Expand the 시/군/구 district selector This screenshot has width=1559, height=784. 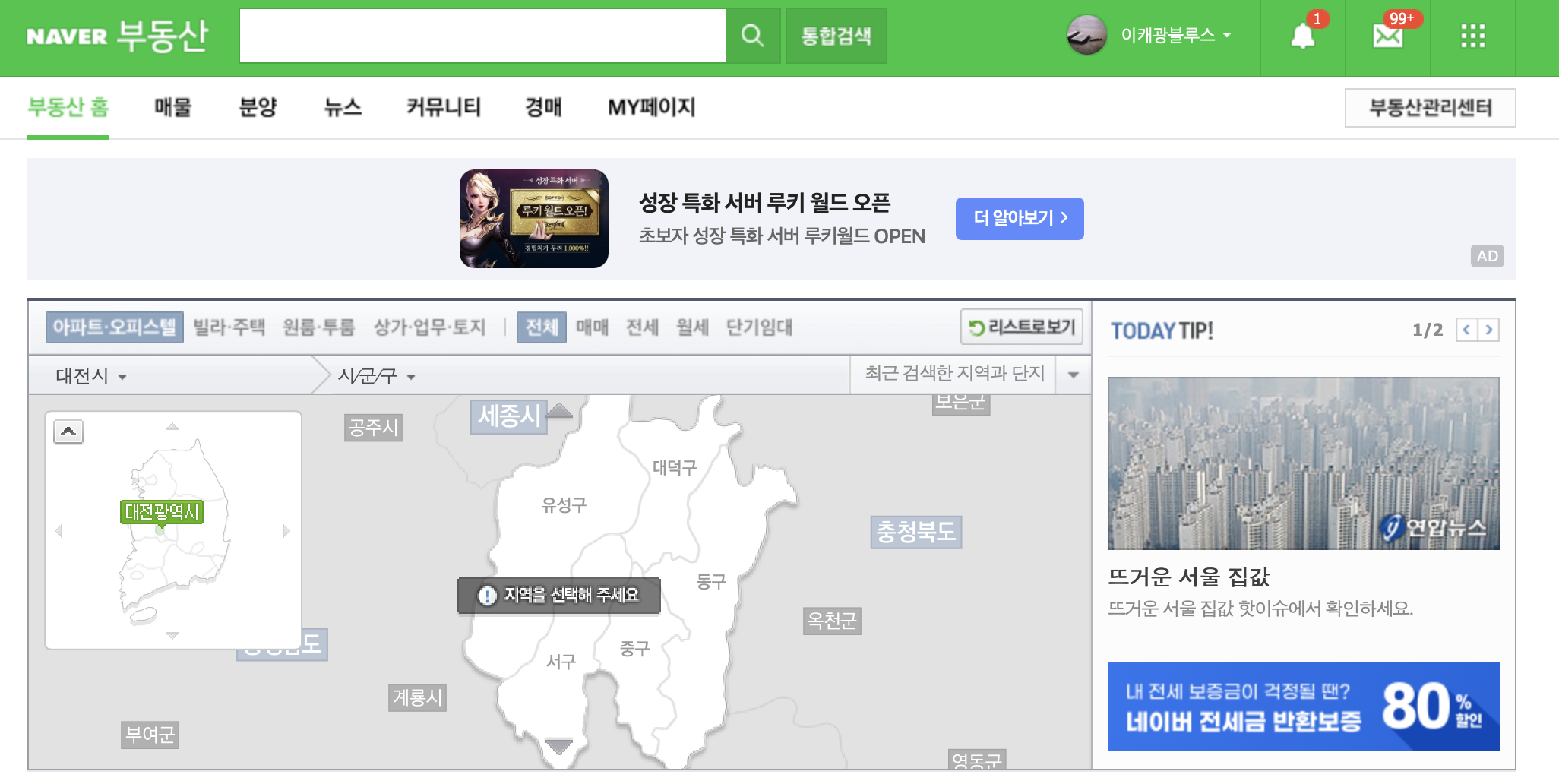(x=376, y=375)
